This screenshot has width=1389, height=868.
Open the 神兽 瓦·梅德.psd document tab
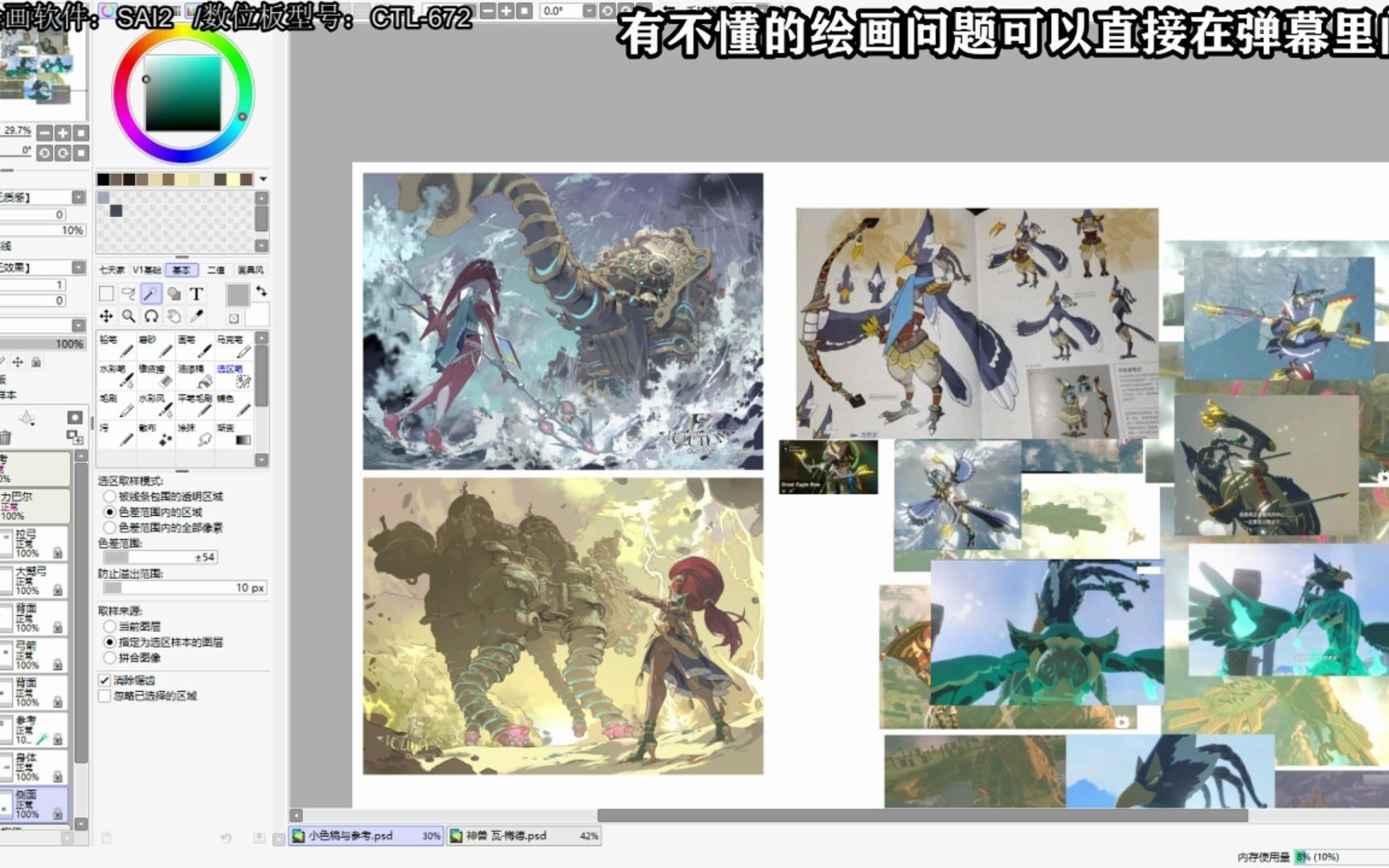point(525,836)
